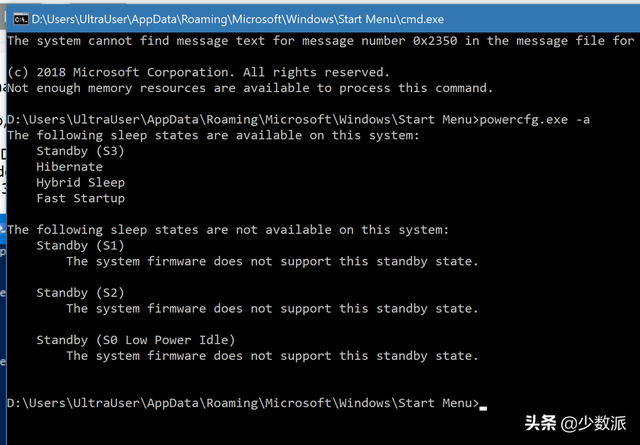This screenshot has width=640, height=445.
Task: Click the firmware message under Standby (S0)
Action: click(x=272, y=356)
